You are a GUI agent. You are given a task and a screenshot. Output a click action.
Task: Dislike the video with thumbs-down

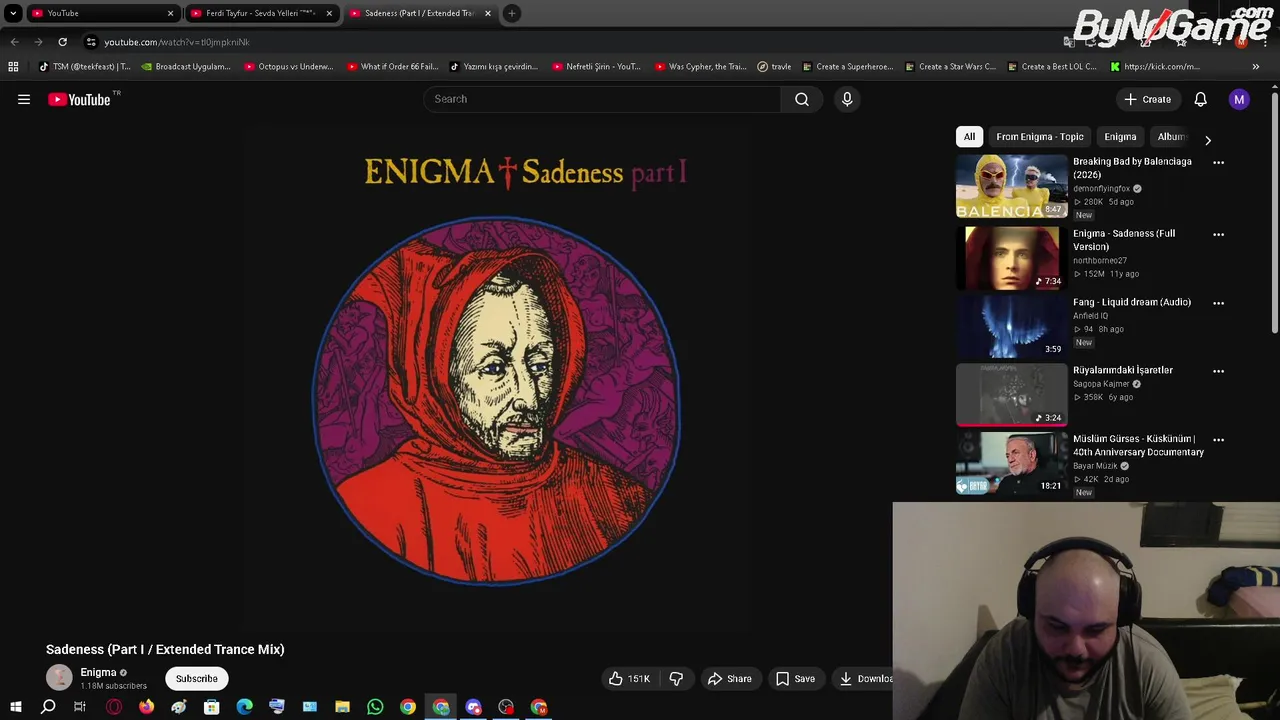676,679
